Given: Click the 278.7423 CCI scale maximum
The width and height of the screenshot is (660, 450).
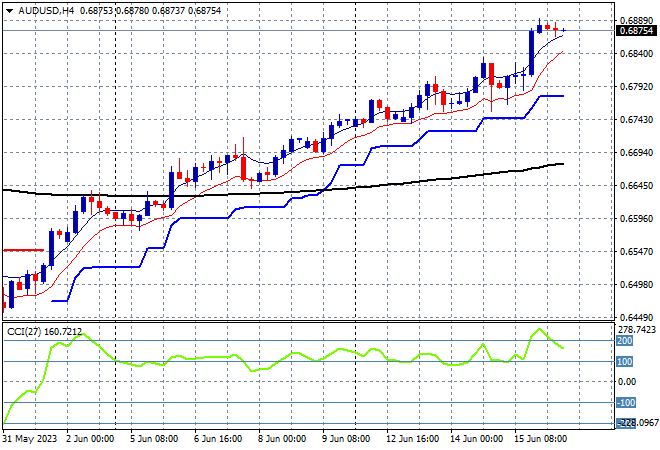Looking at the screenshot, I should (x=636, y=329).
